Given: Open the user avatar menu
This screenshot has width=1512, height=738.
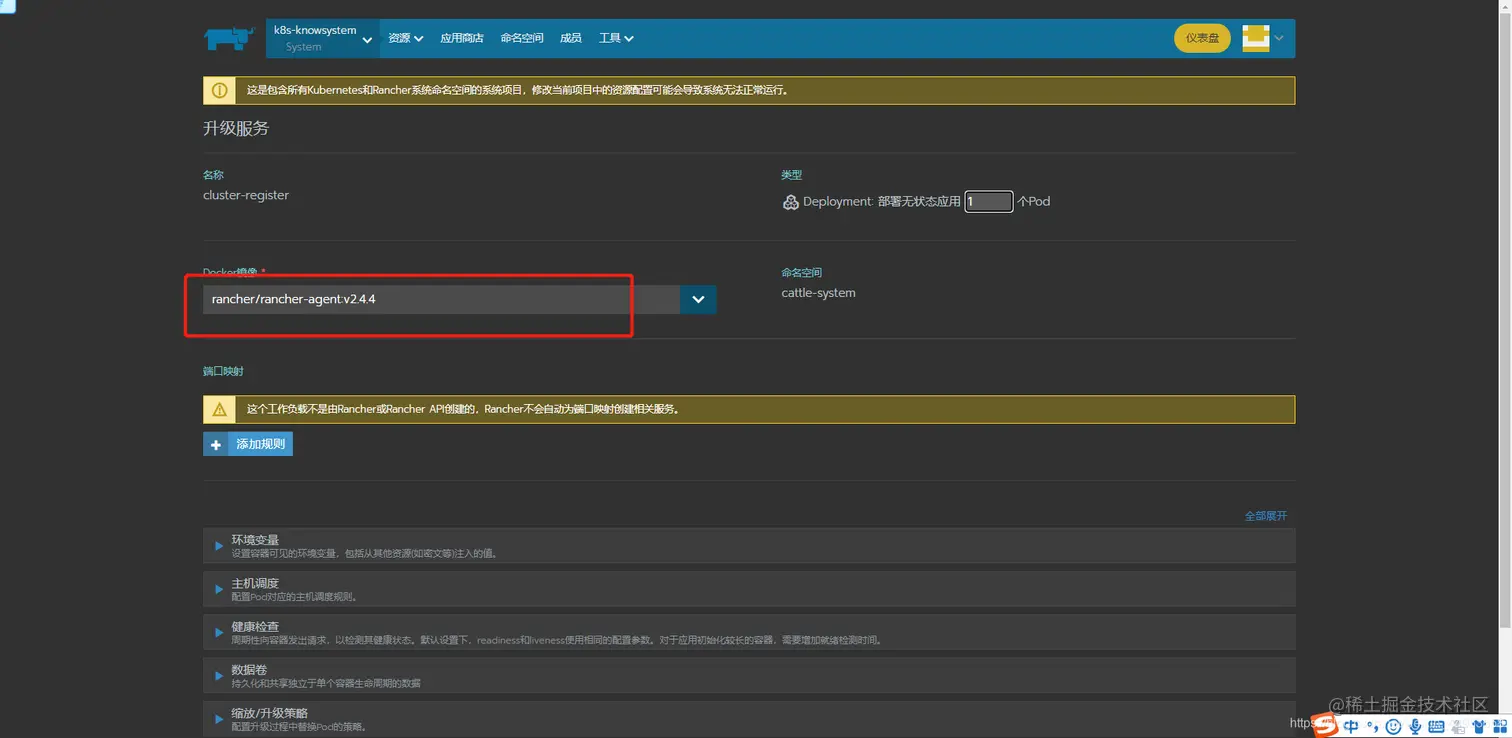Looking at the screenshot, I should tap(1263, 38).
